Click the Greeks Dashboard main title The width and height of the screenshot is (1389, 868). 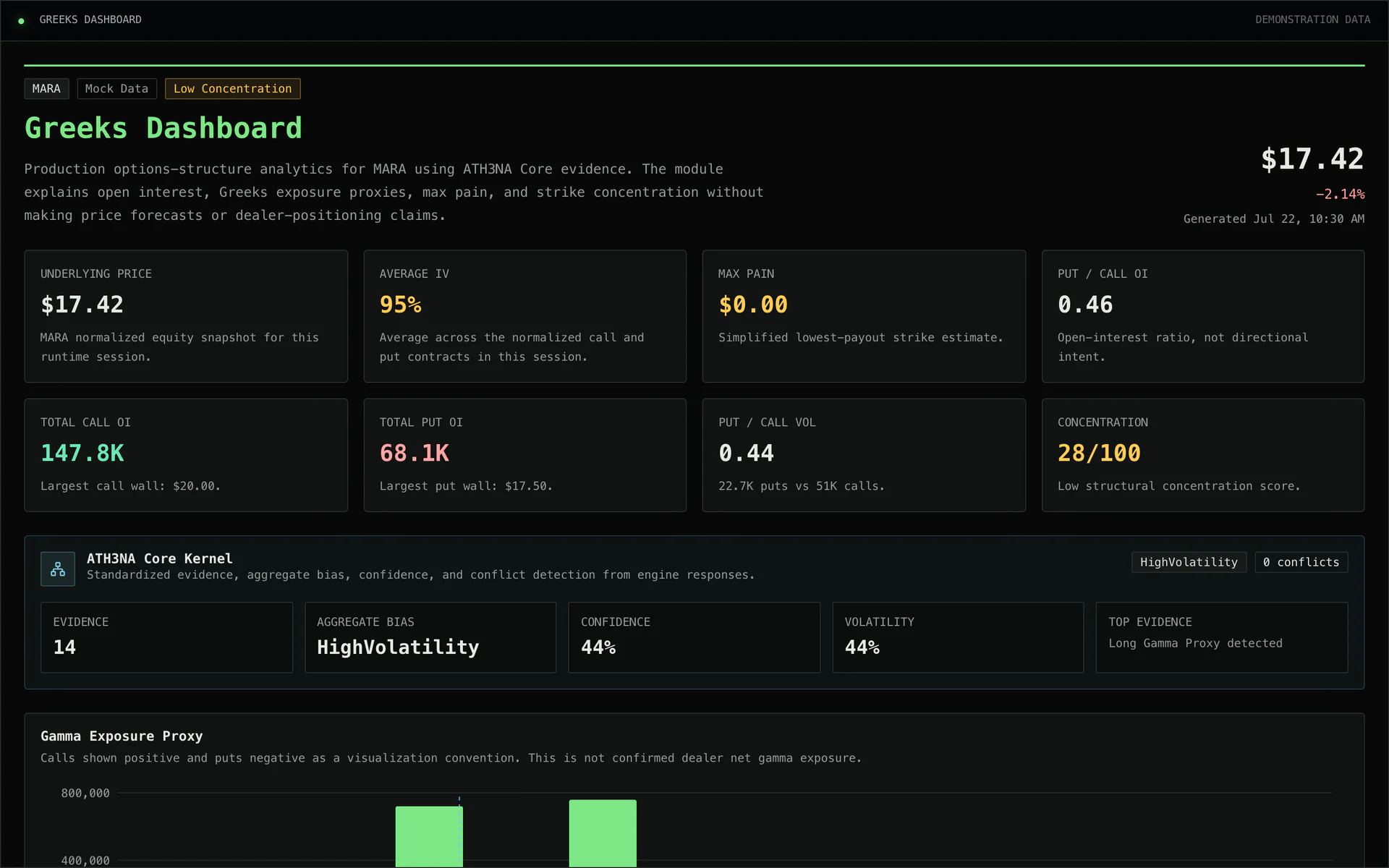coord(163,128)
